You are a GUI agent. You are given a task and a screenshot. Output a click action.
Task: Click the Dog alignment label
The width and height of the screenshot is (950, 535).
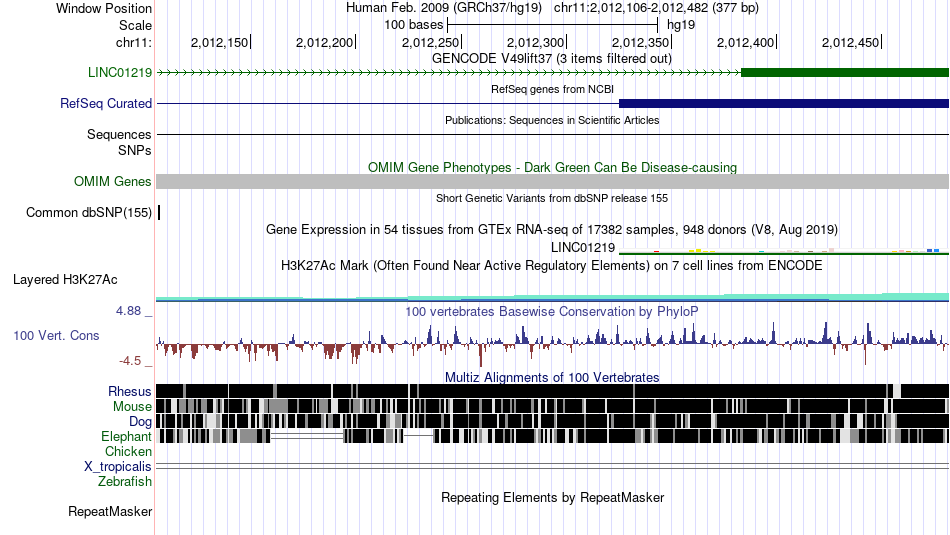tap(140, 422)
